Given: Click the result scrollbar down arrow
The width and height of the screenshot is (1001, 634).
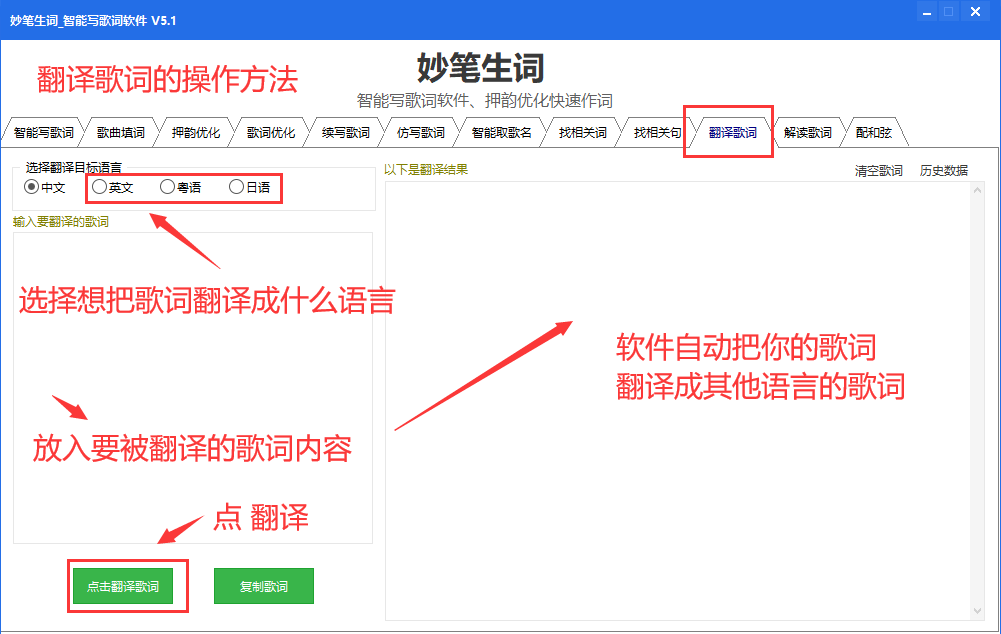Looking at the screenshot, I should click(x=977, y=611).
